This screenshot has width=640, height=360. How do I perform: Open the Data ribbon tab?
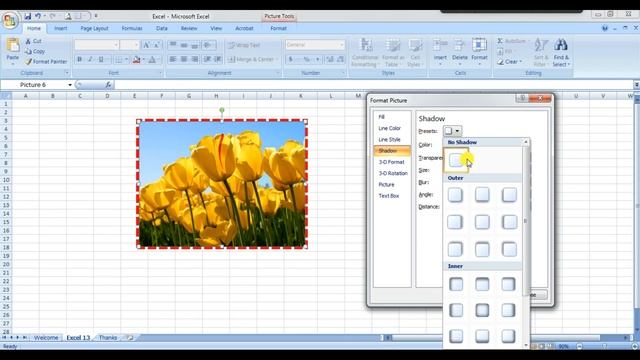[162, 28]
